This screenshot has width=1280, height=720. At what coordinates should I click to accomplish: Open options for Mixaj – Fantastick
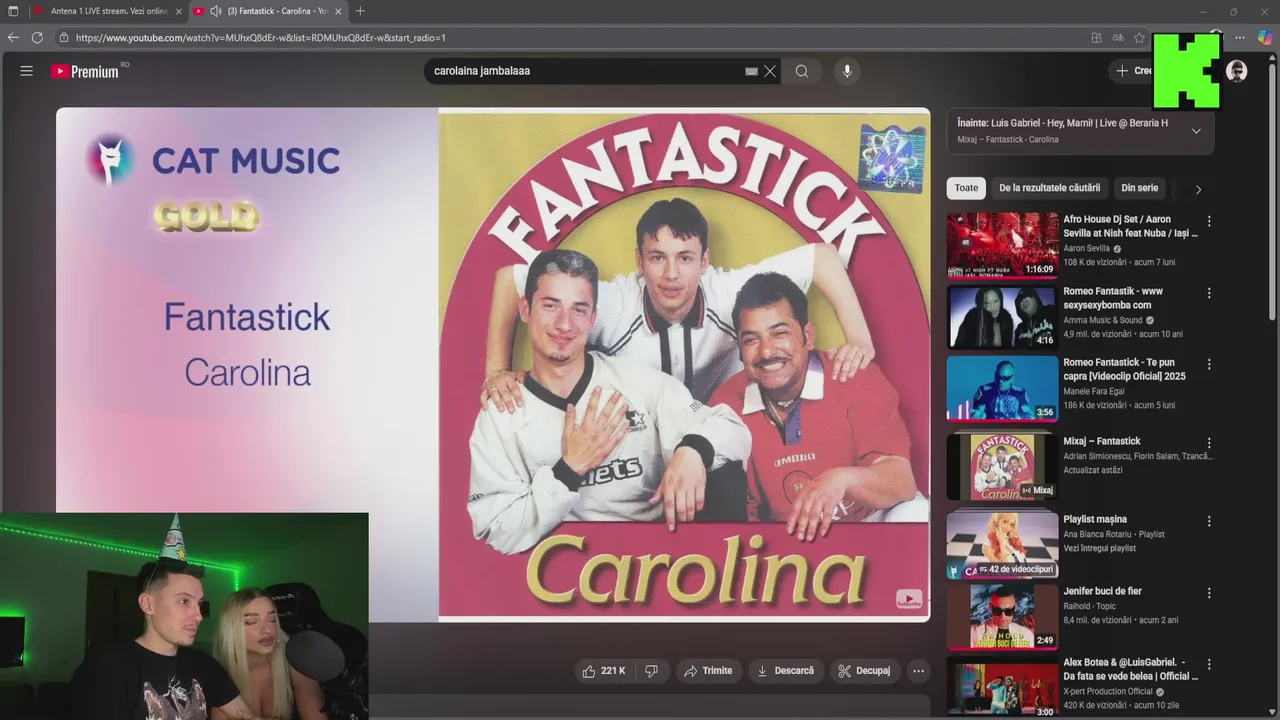coord(1208,443)
